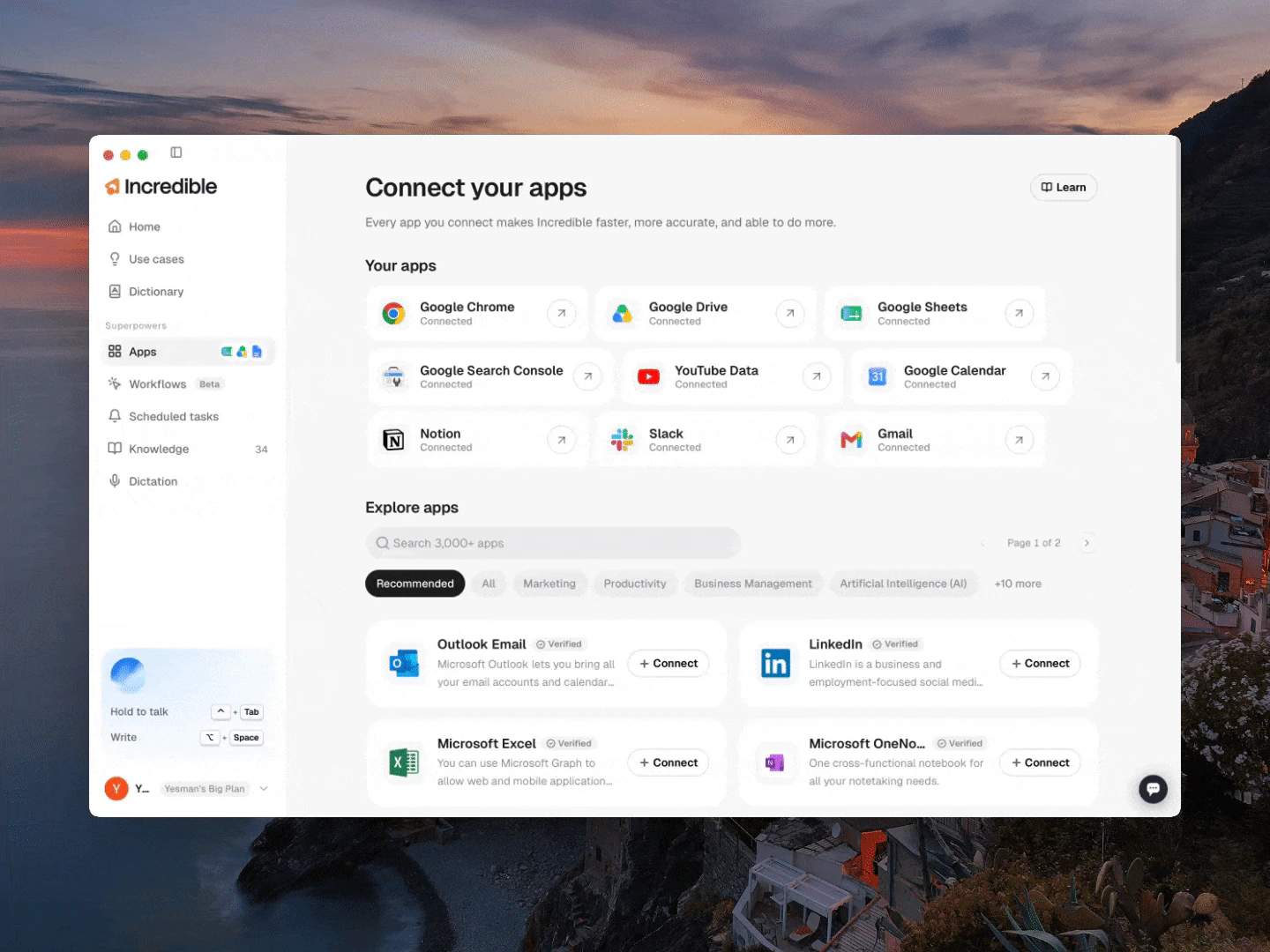Image resolution: width=1270 pixels, height=952 pixels.
Task: Click the Gmail logo icon
Action: (x=851, y=440)
